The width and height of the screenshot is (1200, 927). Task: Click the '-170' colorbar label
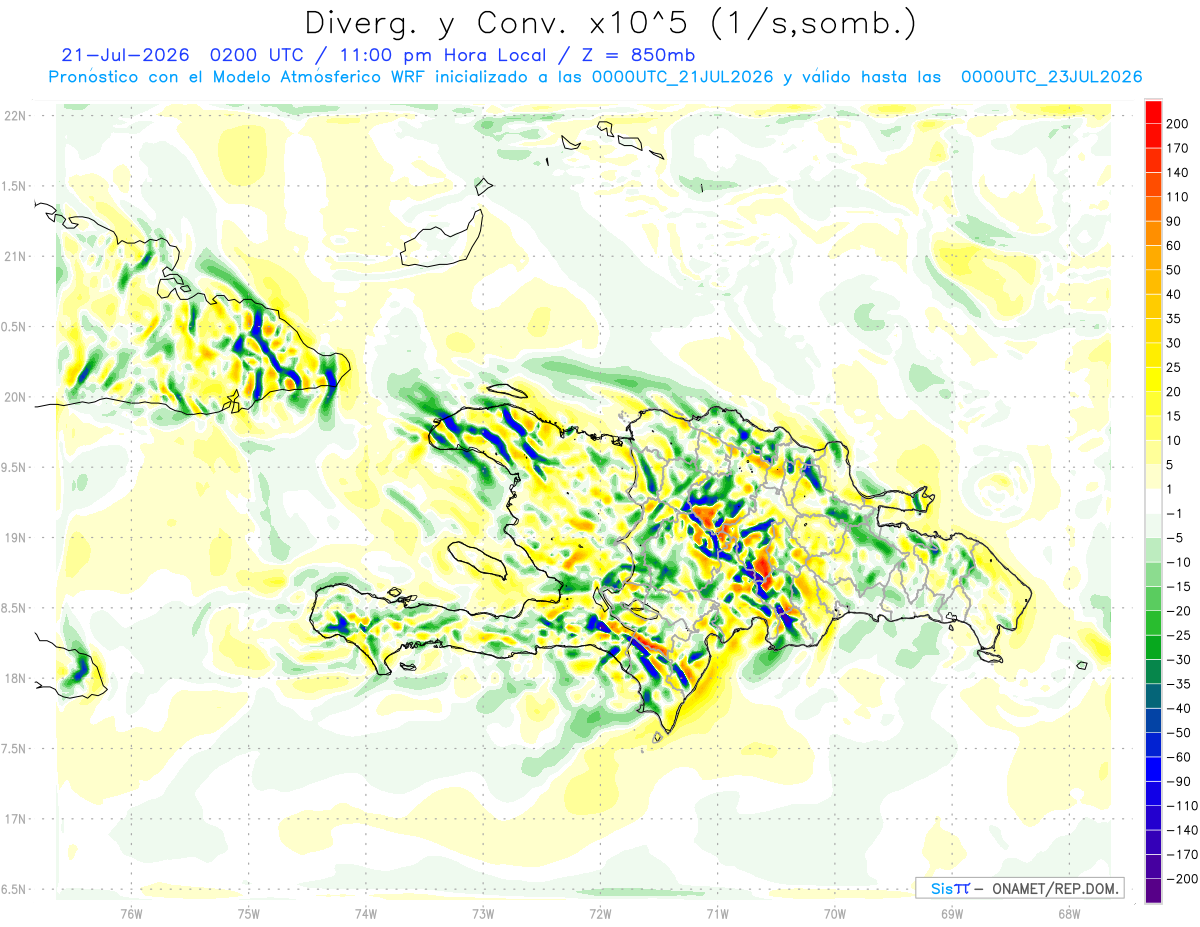(x=1183, y=855)
